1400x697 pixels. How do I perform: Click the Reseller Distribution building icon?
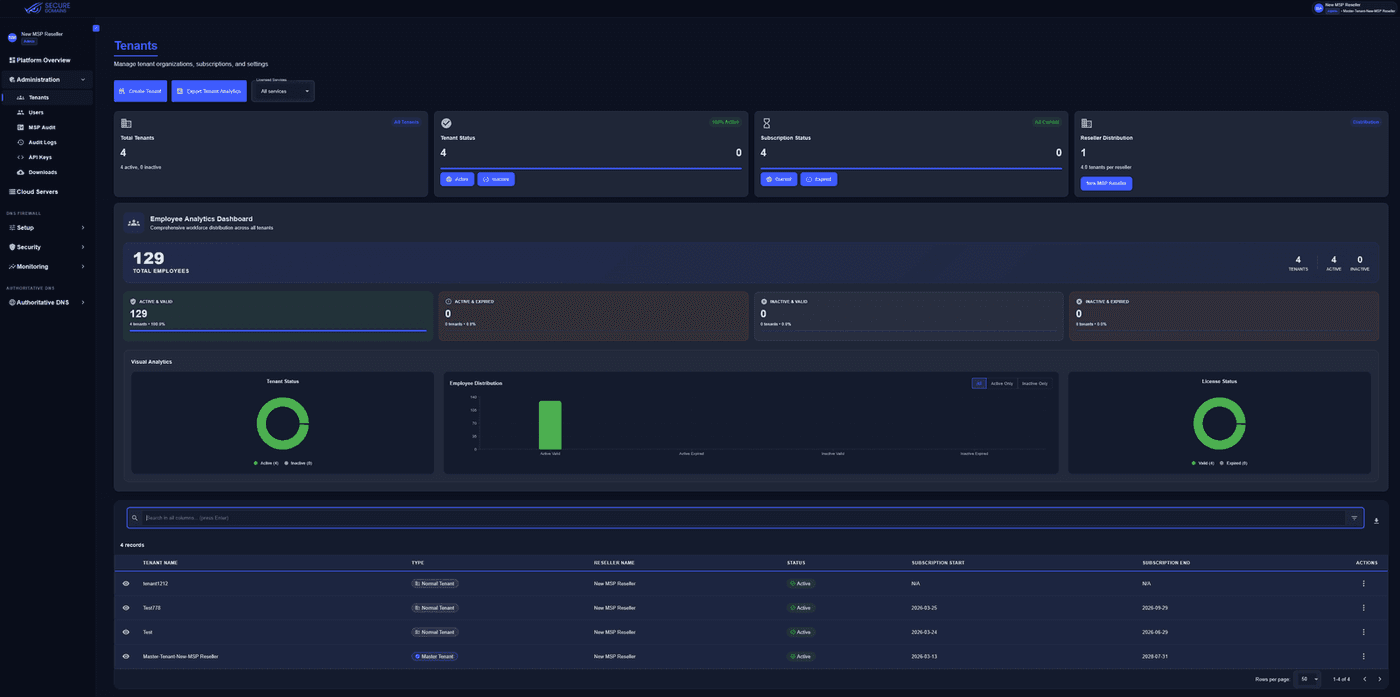pyautogui.click(x=1086, y=123)
